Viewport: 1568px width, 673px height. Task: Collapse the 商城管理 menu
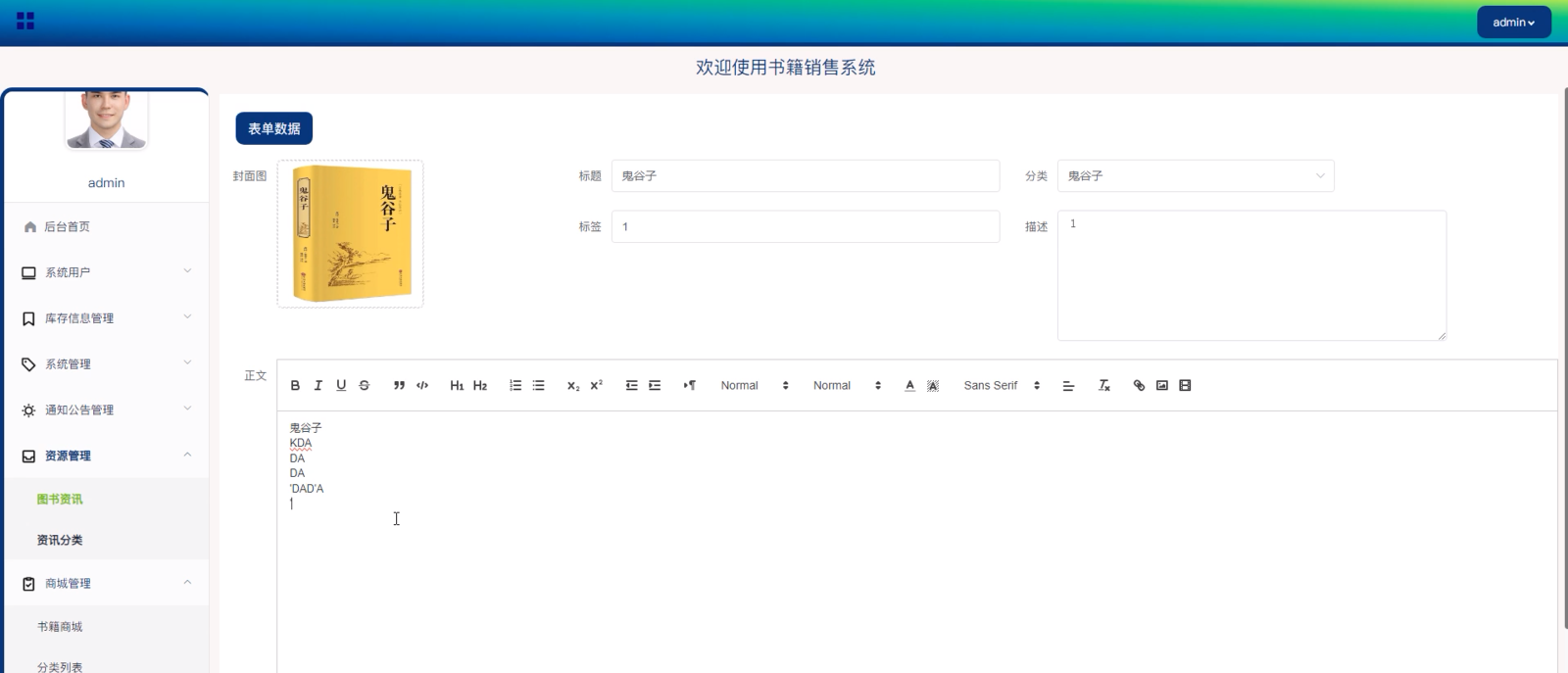point(106,584)
